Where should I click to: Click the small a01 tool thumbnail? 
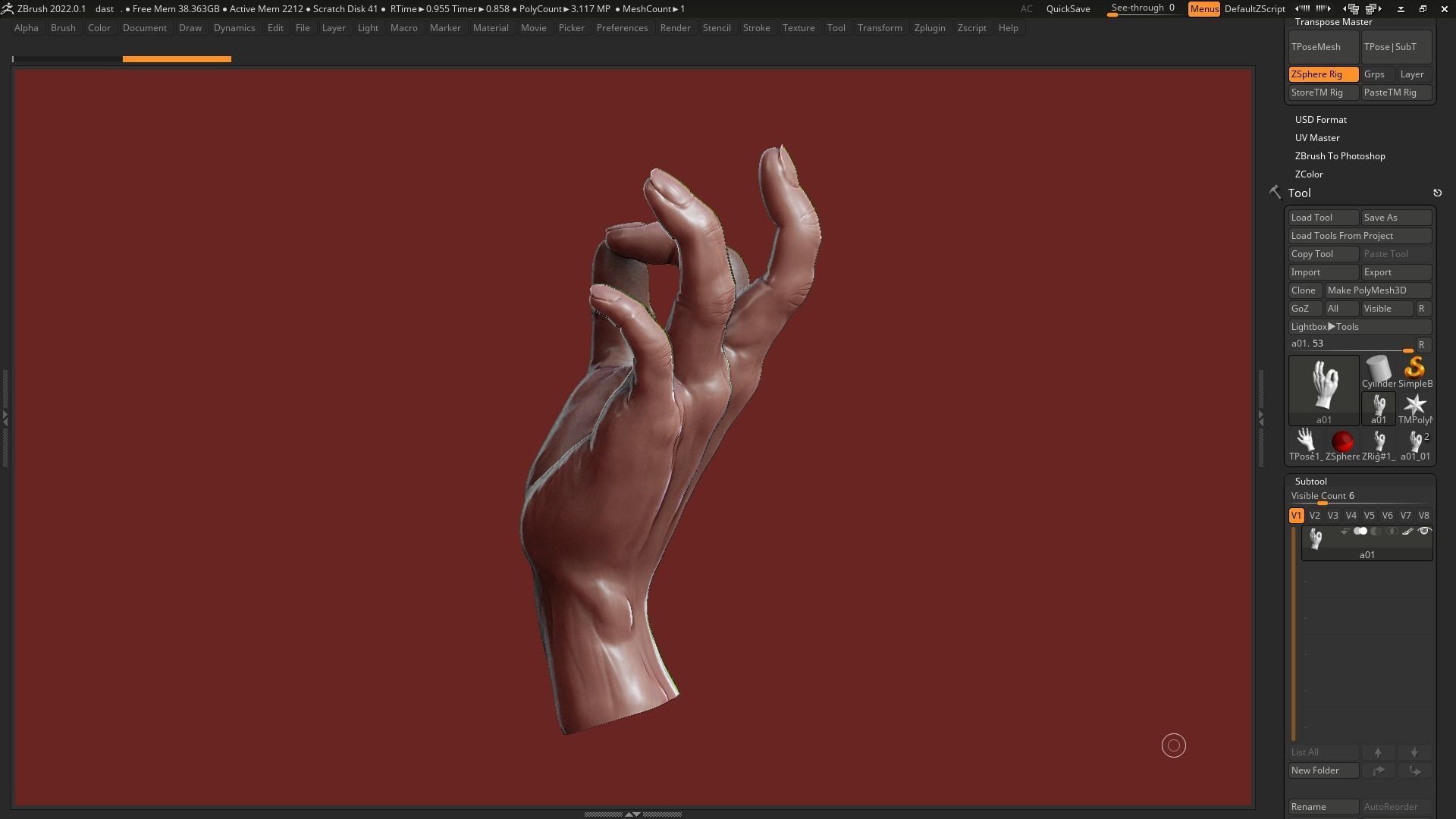[1378, 409]
